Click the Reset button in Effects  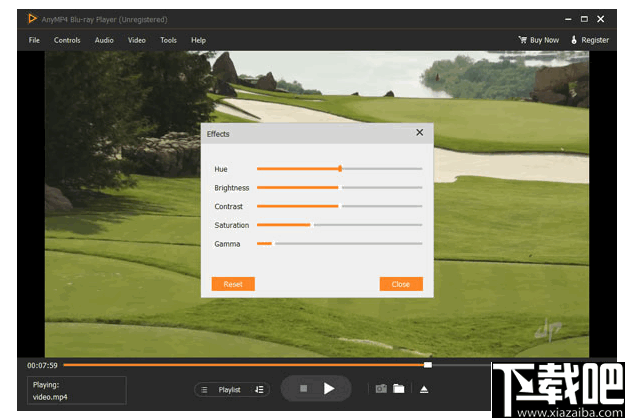point(233,284)
